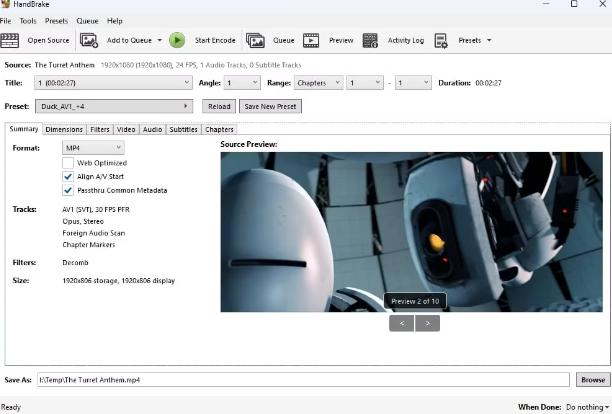Screen dimensions: 612x414
Task: Click 'The Turret Anthem' source name
Action: pos(65,65)
